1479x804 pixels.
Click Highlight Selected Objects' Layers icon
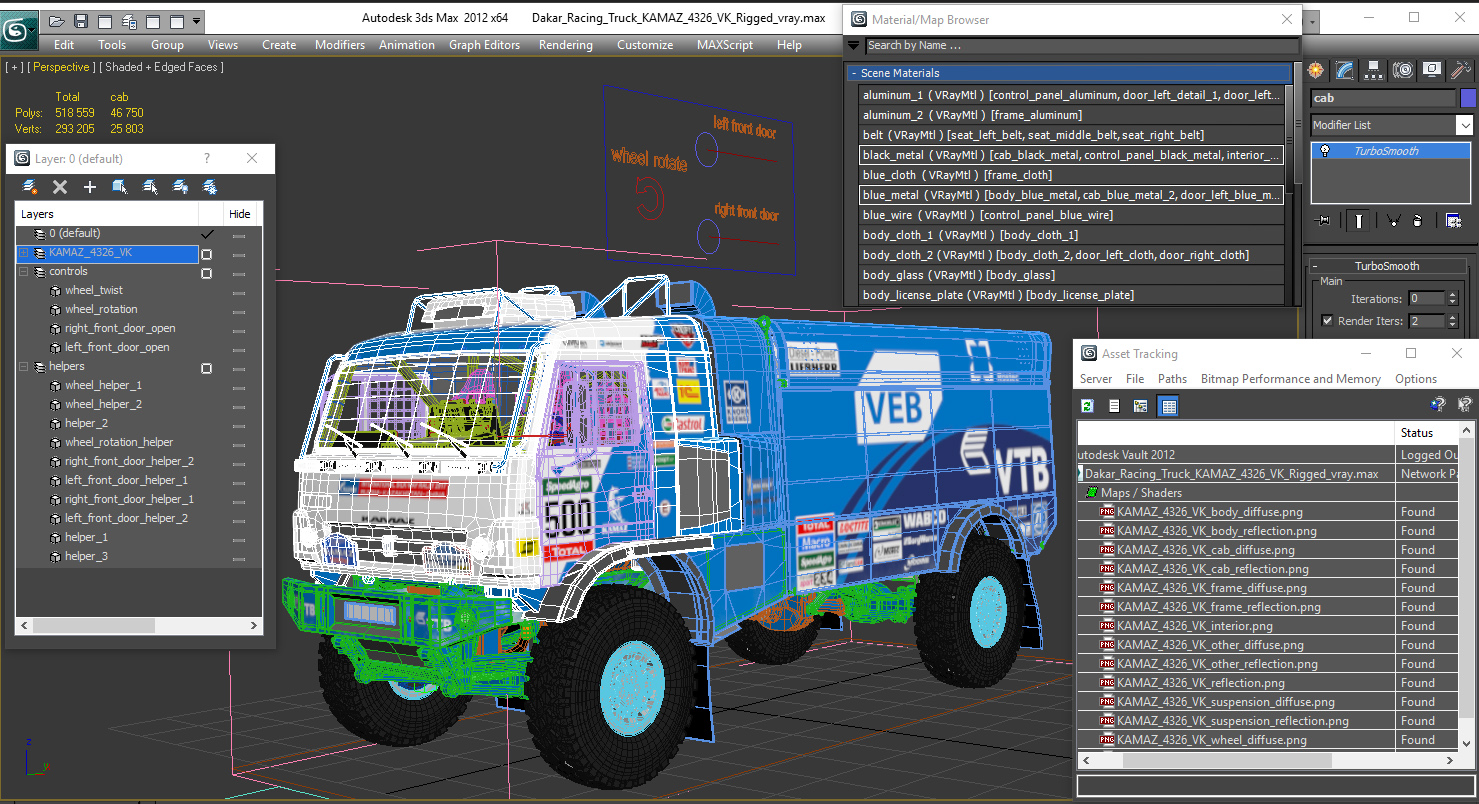click(x=150, y=187)
